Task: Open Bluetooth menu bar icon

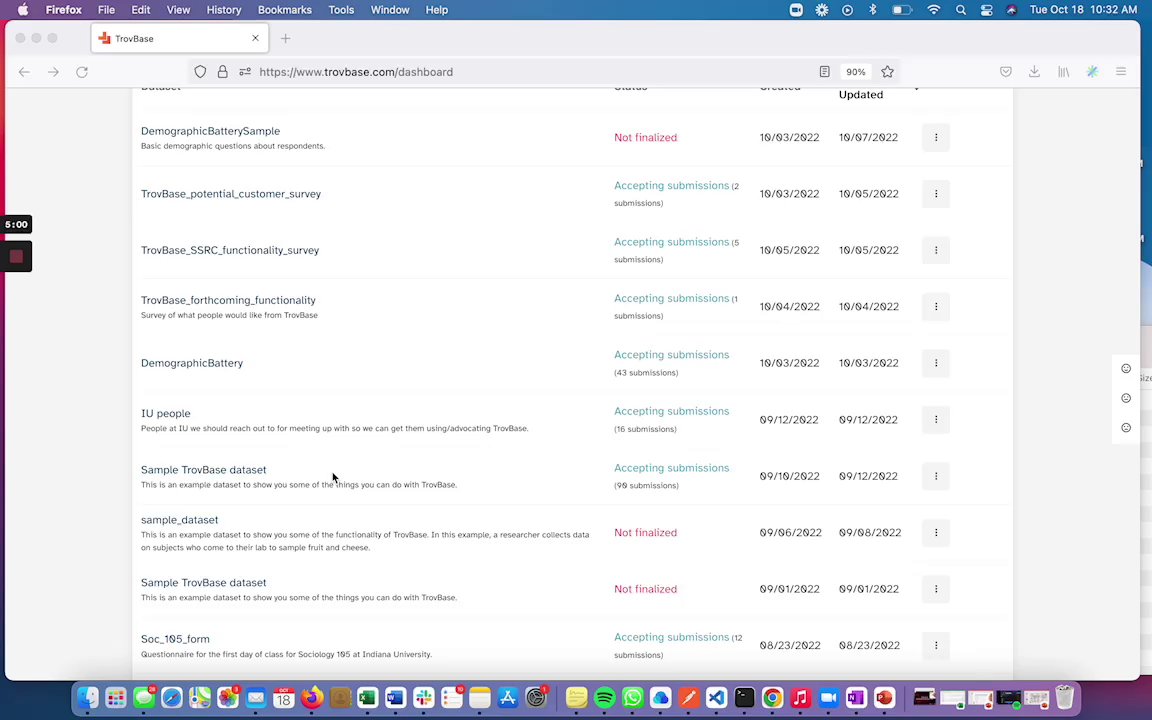Action: tap(873, 10)
